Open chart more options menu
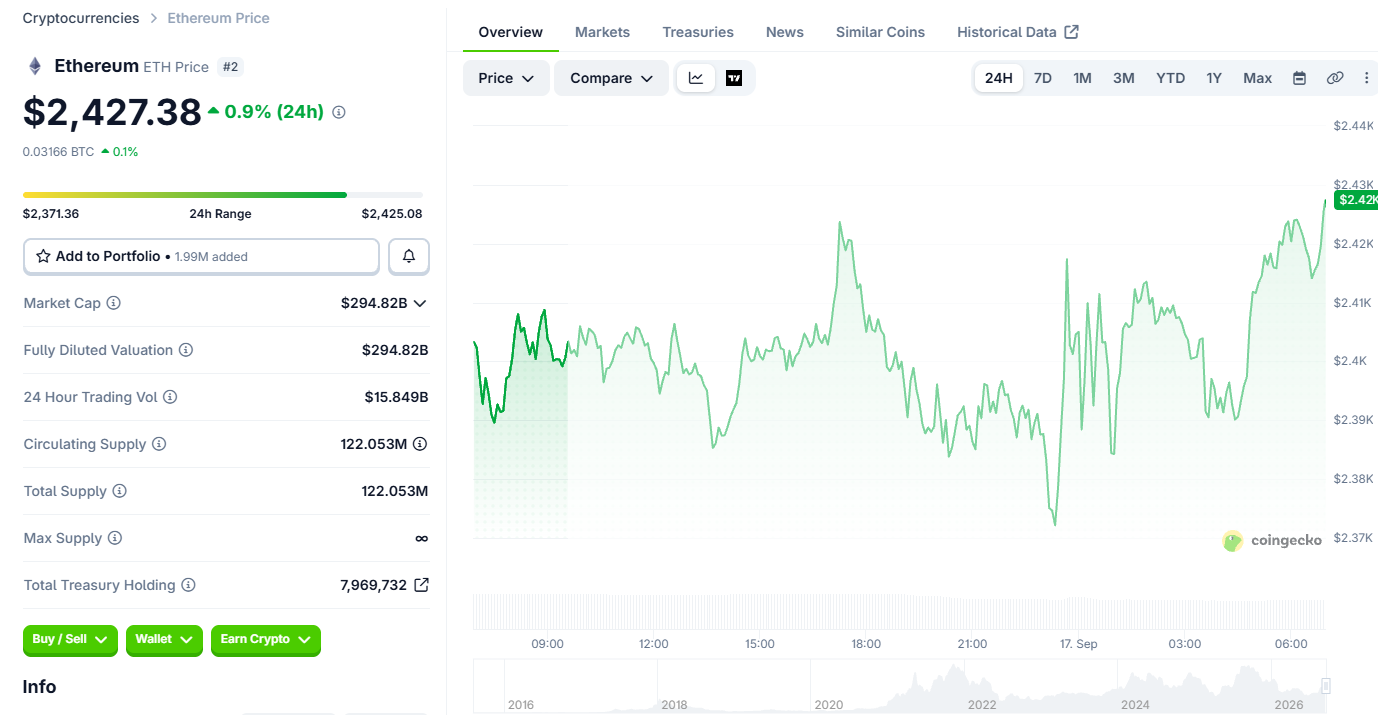Viewport: 1378px width, 715px height. pos(1367,78)
